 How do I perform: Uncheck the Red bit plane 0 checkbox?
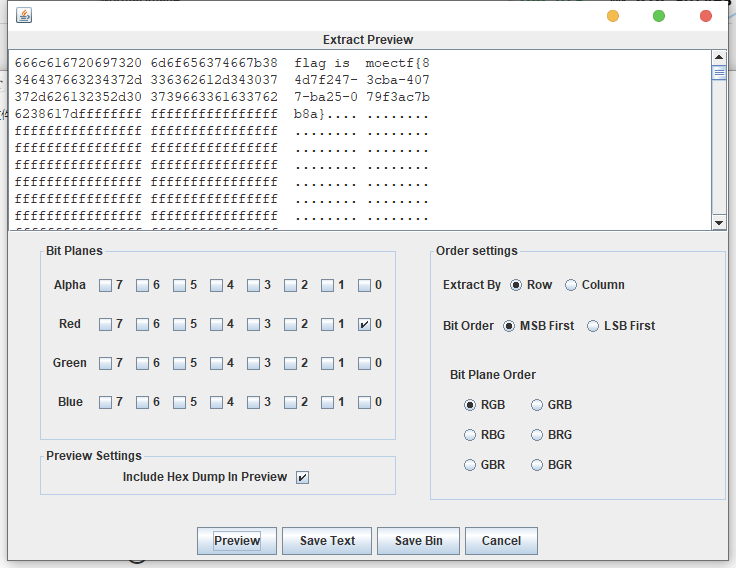tap(365, 325)
